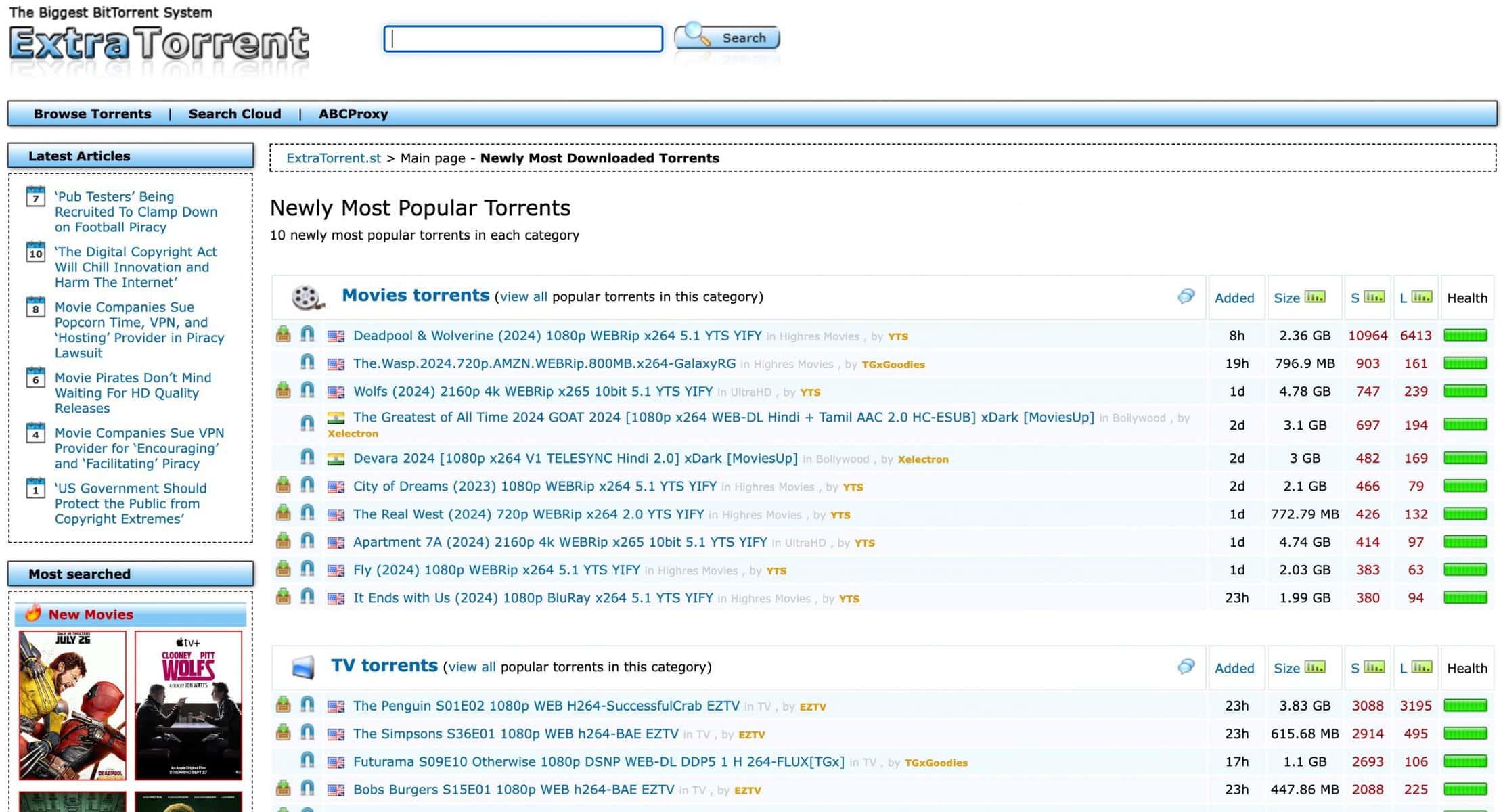Viewport: 1503px width, 812px height.
Task: Click the magnet icon for The Real West
Action: tap(307, 513)
